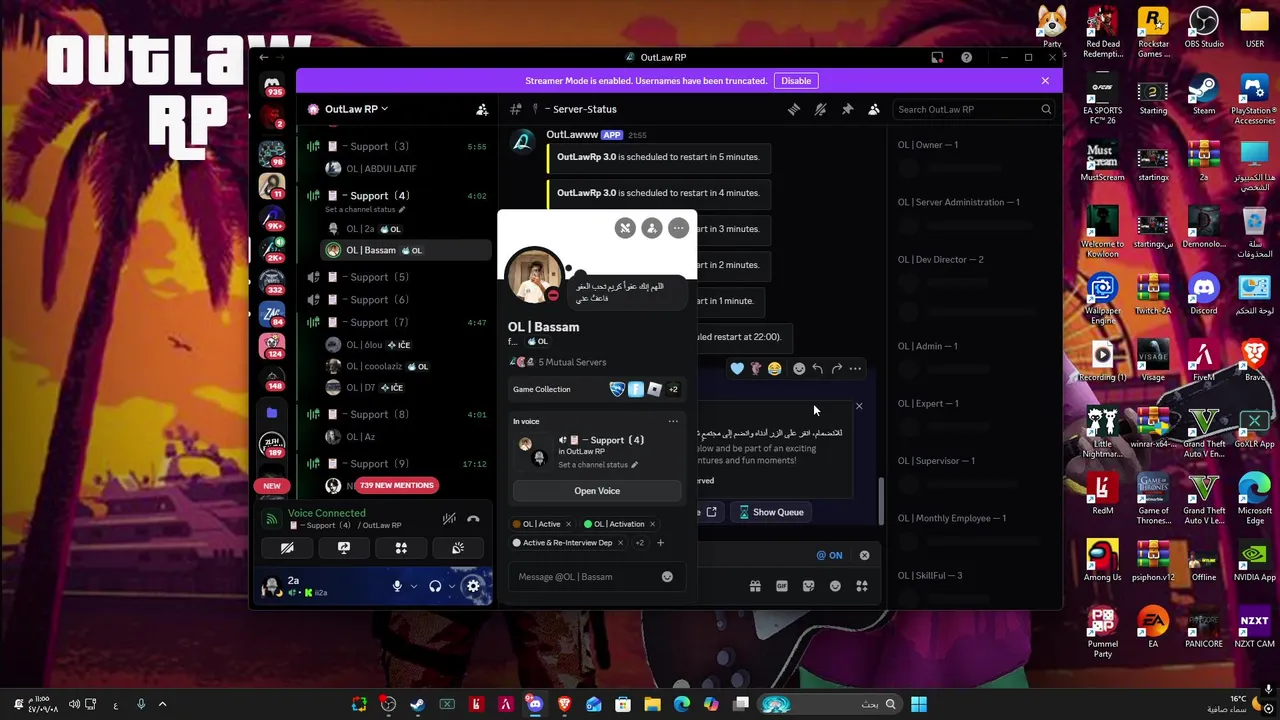Turn on camera in voice panel
Screen dimensions: 1280x720
coord(287,548)
